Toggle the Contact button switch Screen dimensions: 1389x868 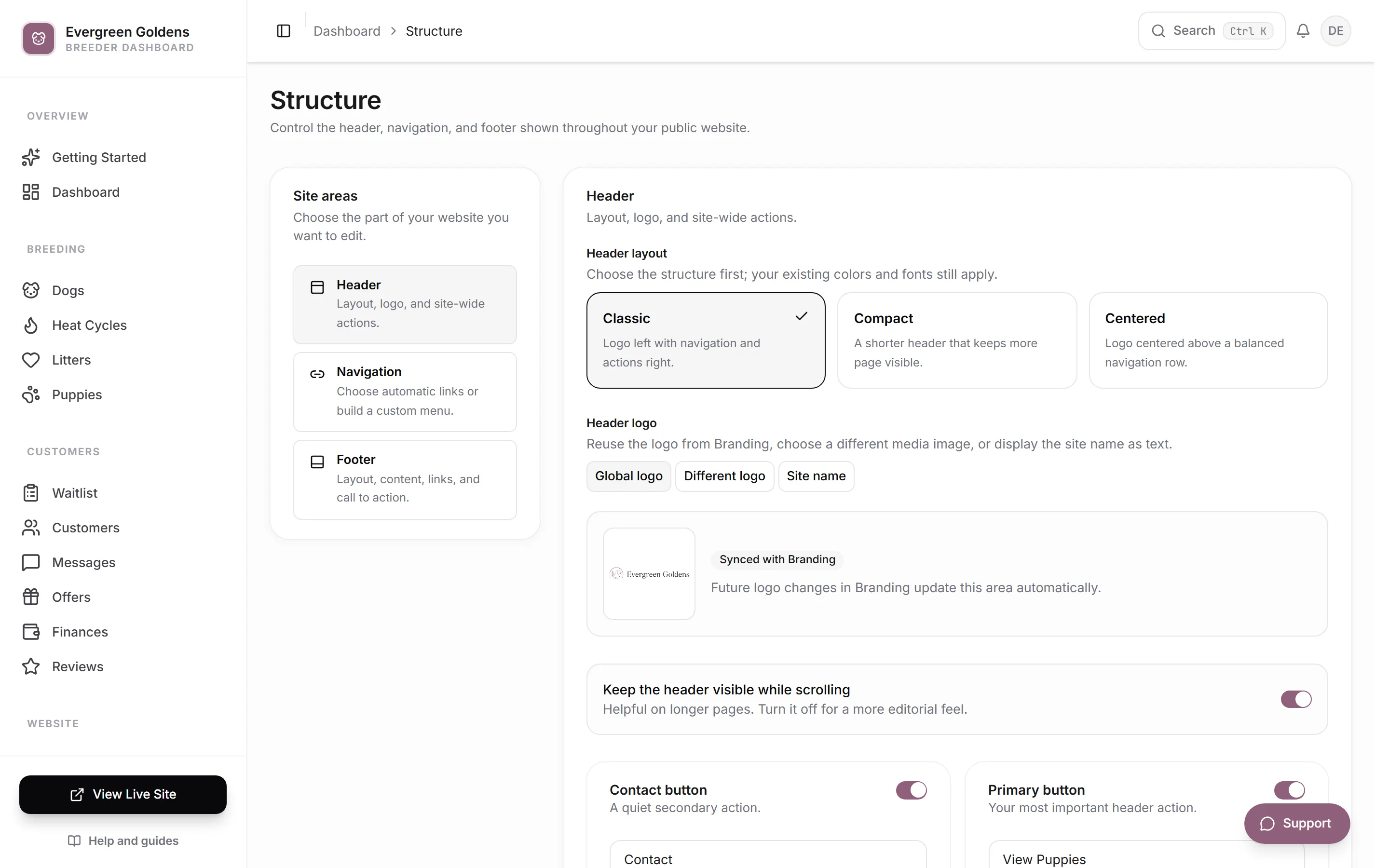coord(912,790)
